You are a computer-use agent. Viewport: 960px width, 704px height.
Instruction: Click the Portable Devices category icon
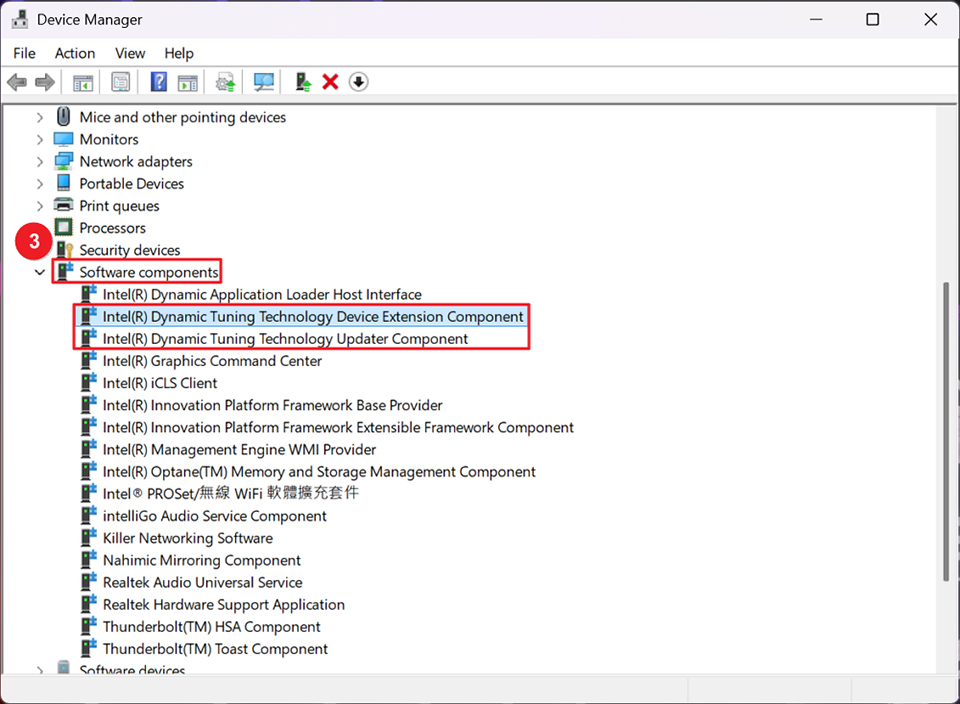coord(63,183)
